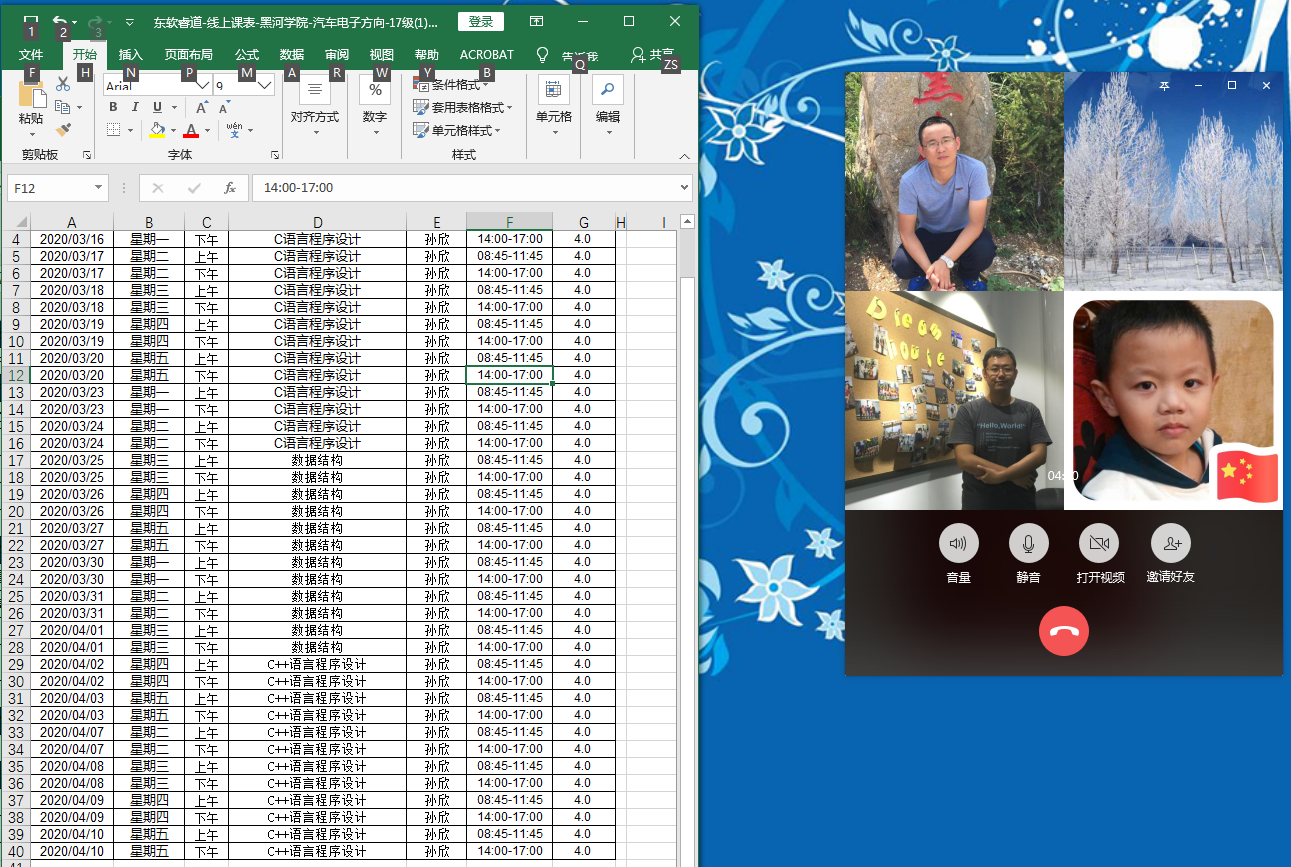Click the invite friends icon in call
1291x867 pixels.
[x=1170, y=544]
